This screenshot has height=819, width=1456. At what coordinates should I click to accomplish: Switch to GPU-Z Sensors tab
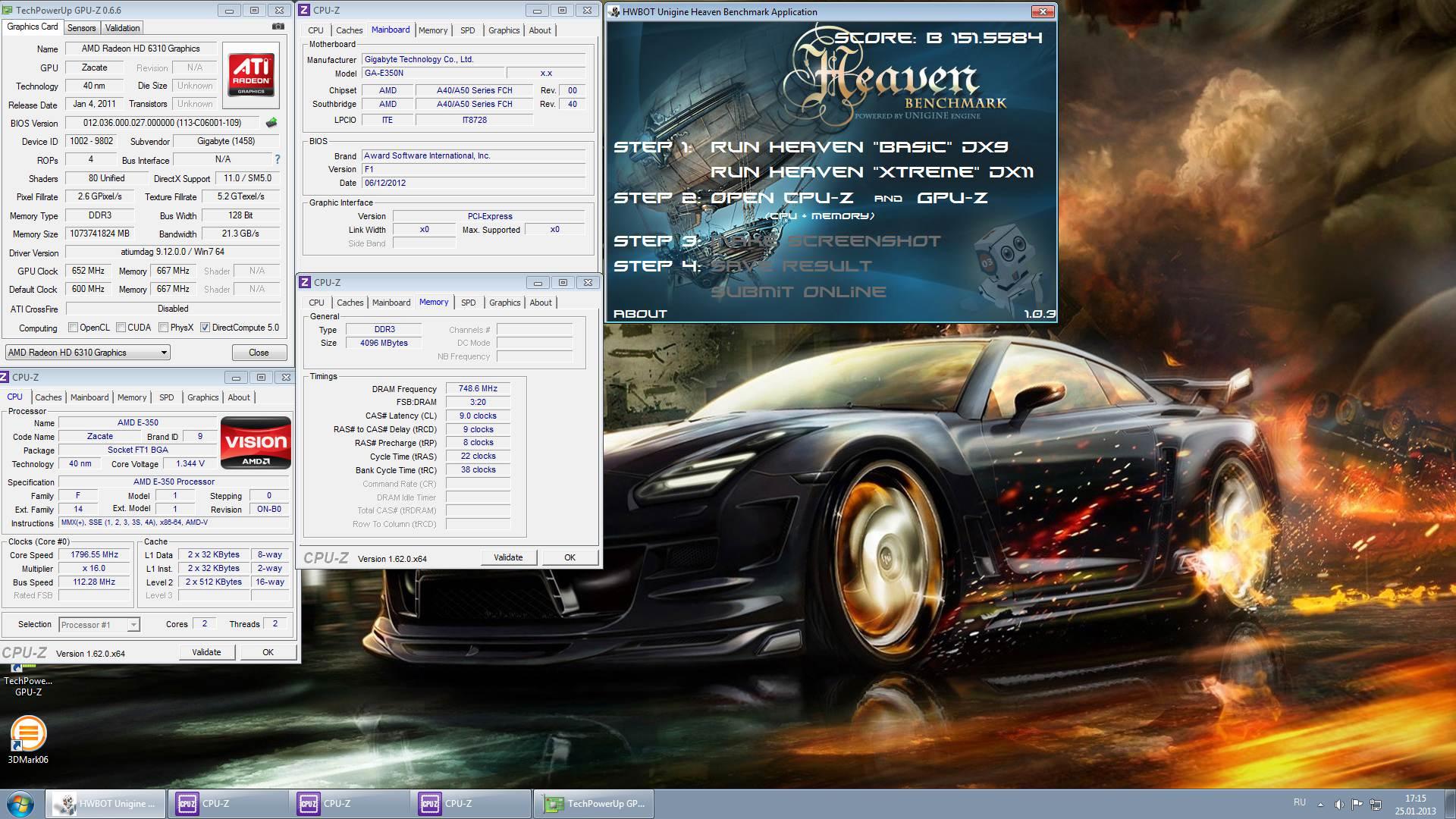tap(81, 28)
